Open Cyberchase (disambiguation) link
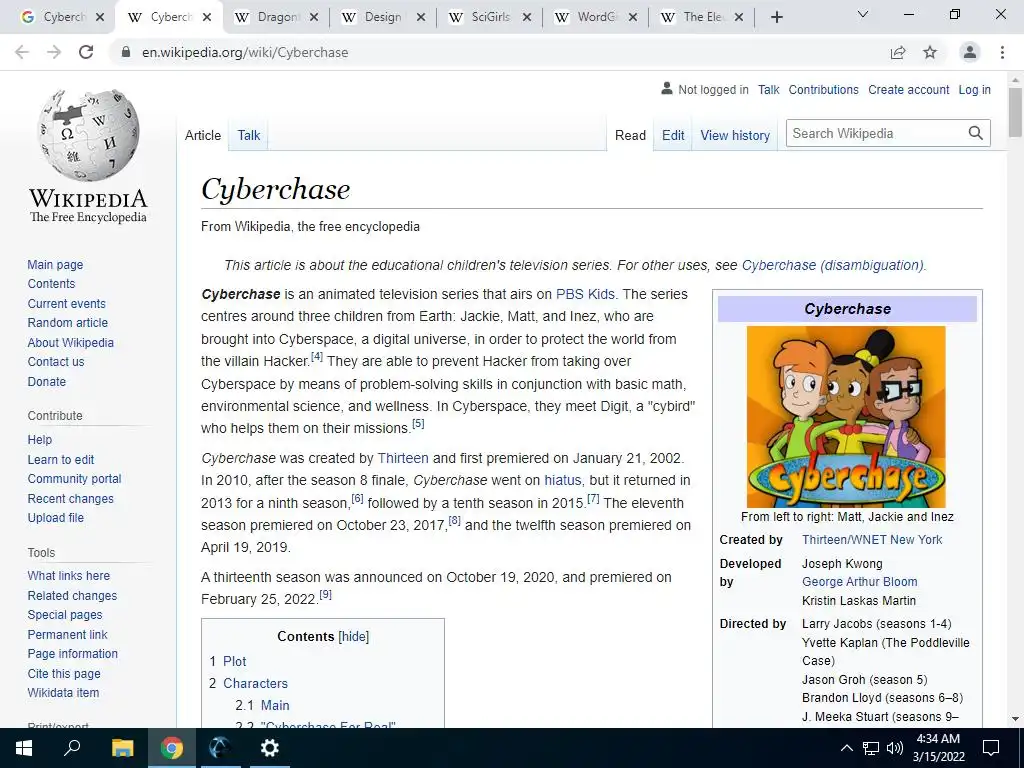1024x768 pixels. pos(833,265)
